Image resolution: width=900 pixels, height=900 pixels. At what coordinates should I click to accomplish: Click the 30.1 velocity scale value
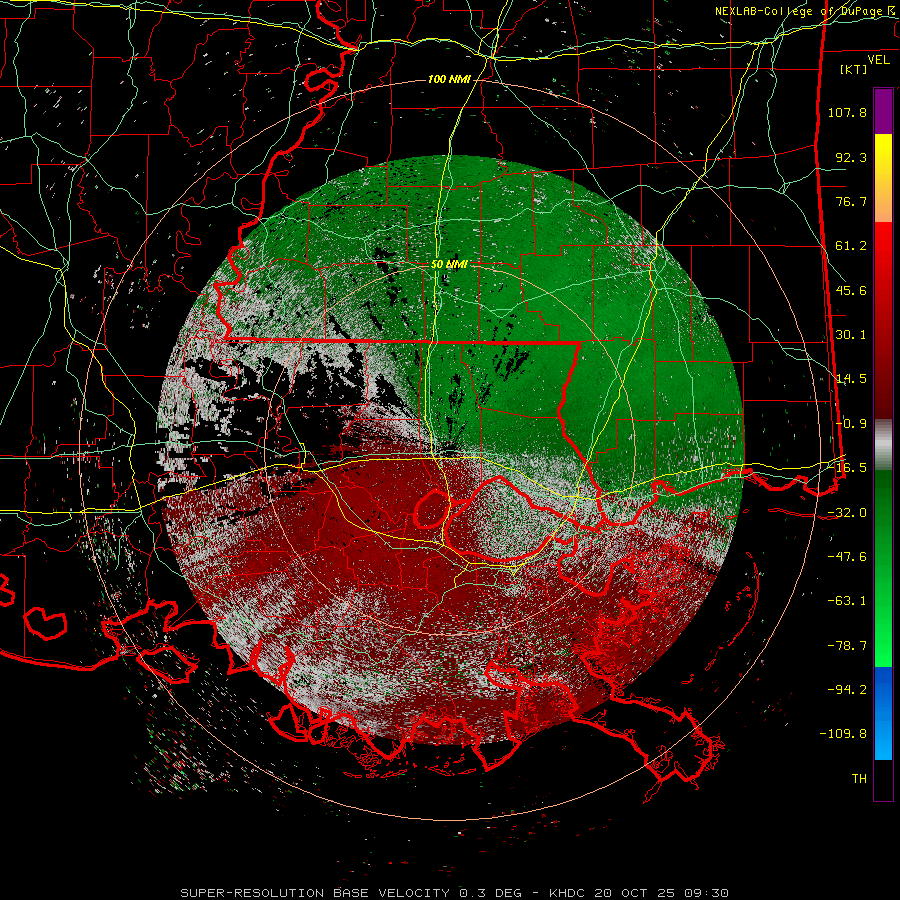coord(851,335)
